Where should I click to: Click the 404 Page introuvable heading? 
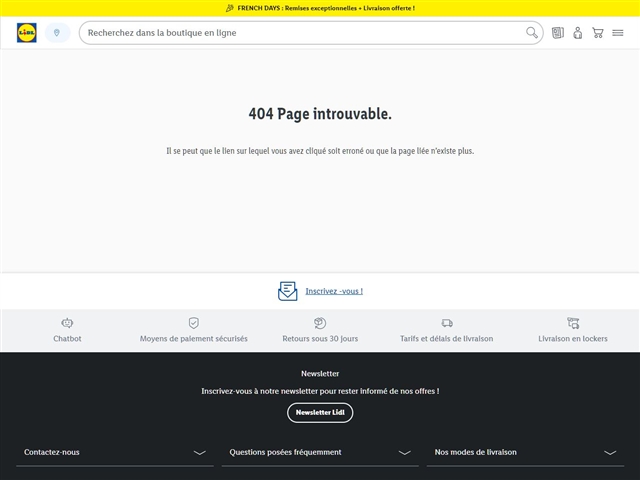[320, 114]
